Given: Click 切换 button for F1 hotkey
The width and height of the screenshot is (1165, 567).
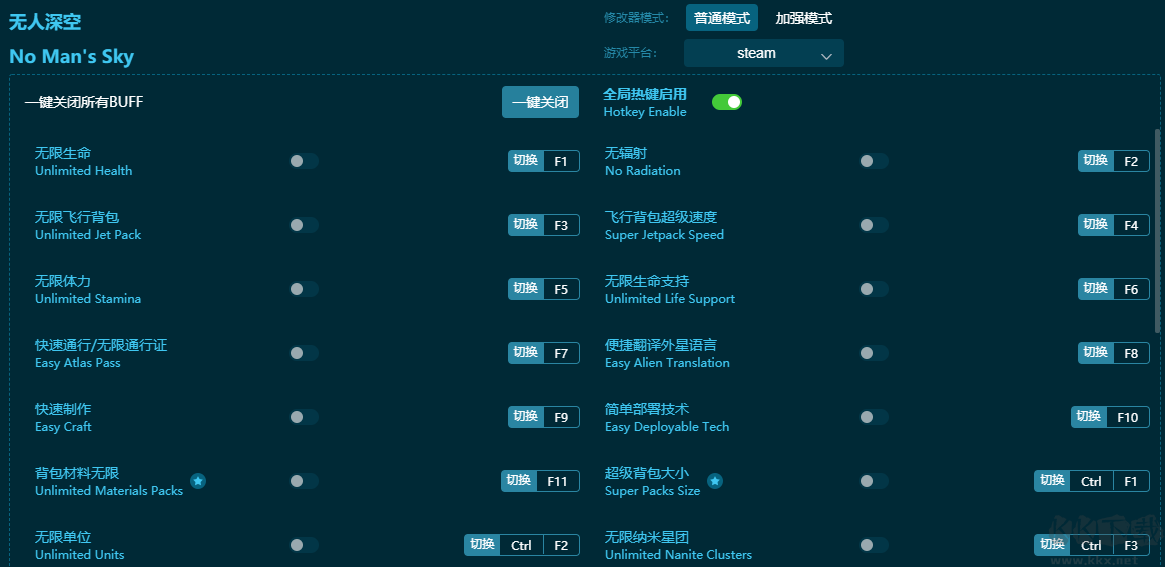Looking at the screenshot, I should click(x=526, y=161).
